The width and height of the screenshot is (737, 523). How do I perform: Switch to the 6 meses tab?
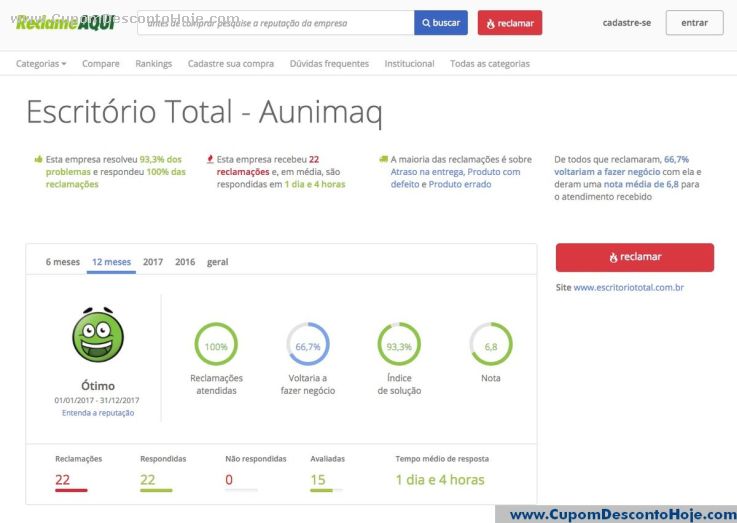63,262
